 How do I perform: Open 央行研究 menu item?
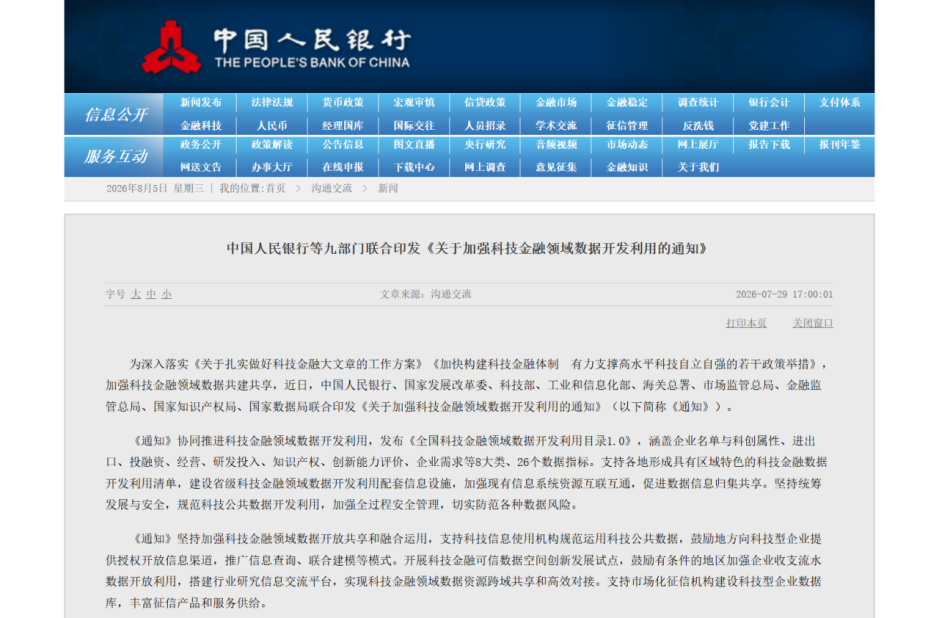[485, 144]
